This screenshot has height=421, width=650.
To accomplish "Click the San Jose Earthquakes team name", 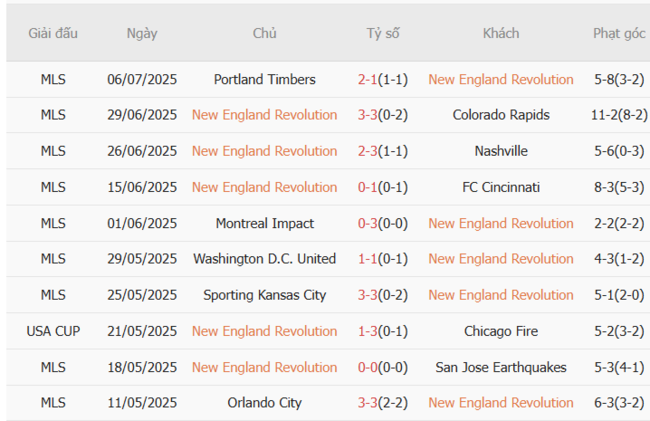I will point(501,367).
